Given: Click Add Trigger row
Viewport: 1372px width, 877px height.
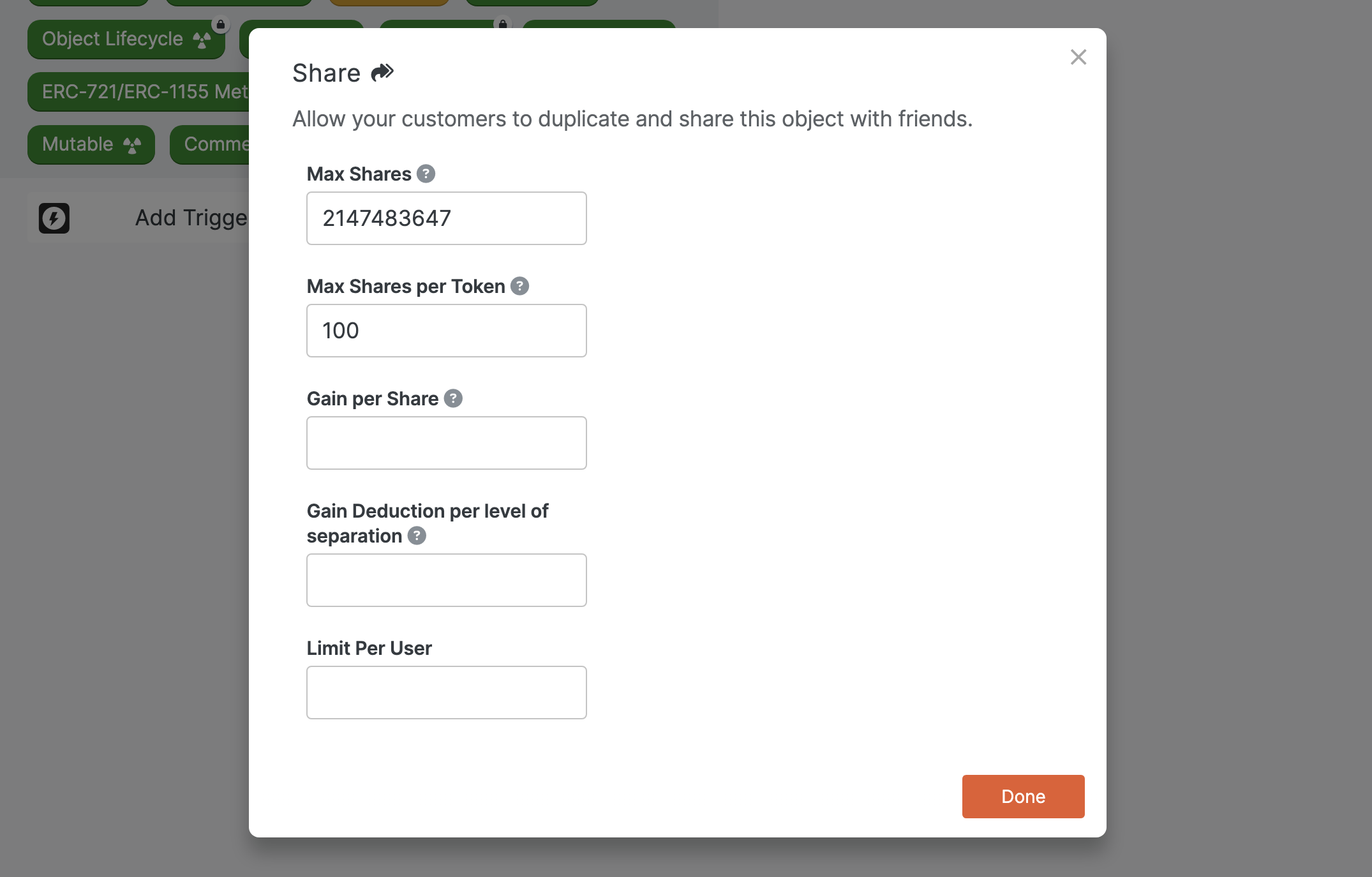Looking at the screenshot, I should [x=138, y=218].
